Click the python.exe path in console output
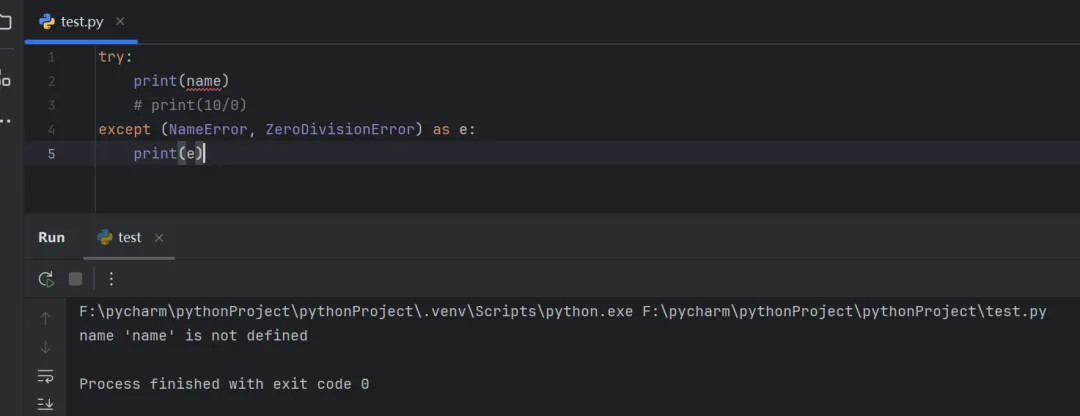This screenshot has height=416, width=1080. (x=356, y=312)
